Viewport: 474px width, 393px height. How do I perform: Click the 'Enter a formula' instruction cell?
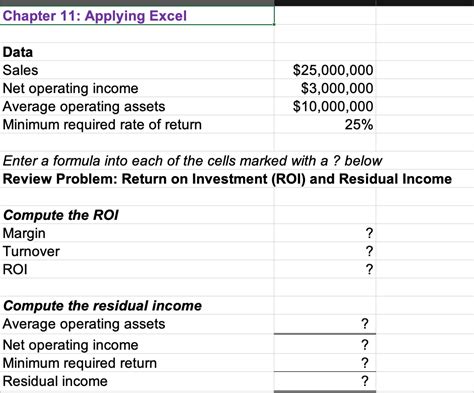[x=192, y=161]
